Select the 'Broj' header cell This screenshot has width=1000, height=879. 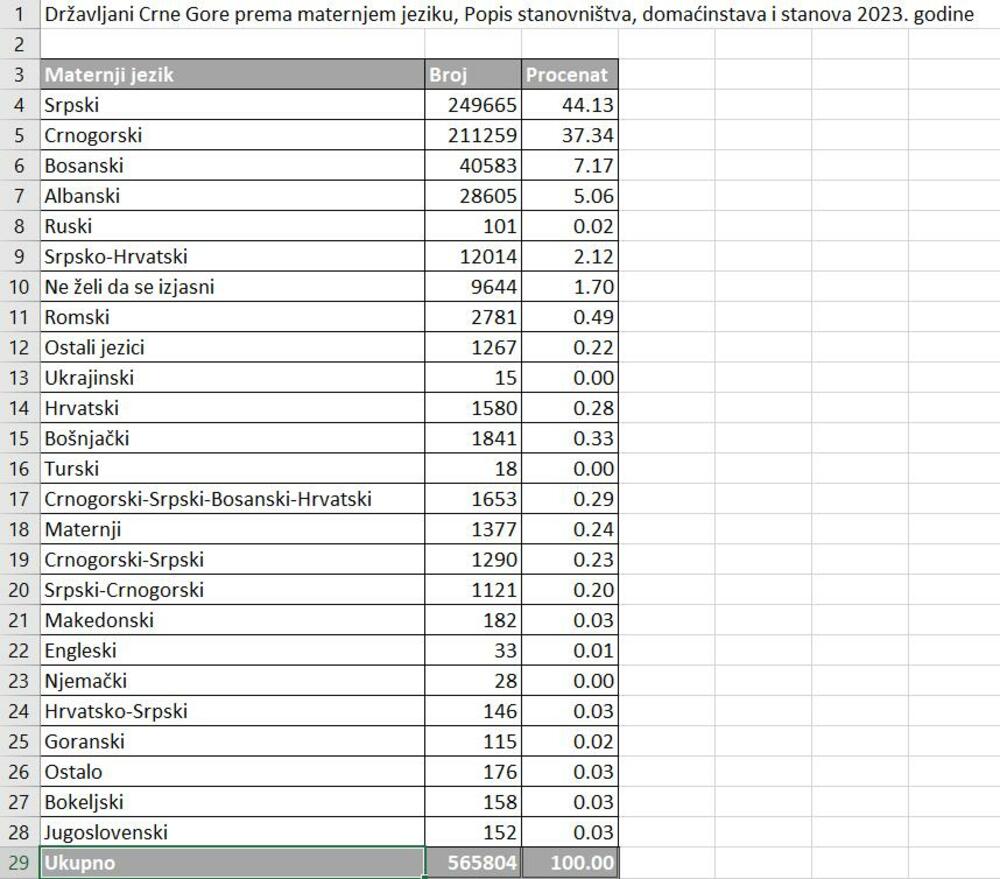pyautogui.click(x=472, y=75)
